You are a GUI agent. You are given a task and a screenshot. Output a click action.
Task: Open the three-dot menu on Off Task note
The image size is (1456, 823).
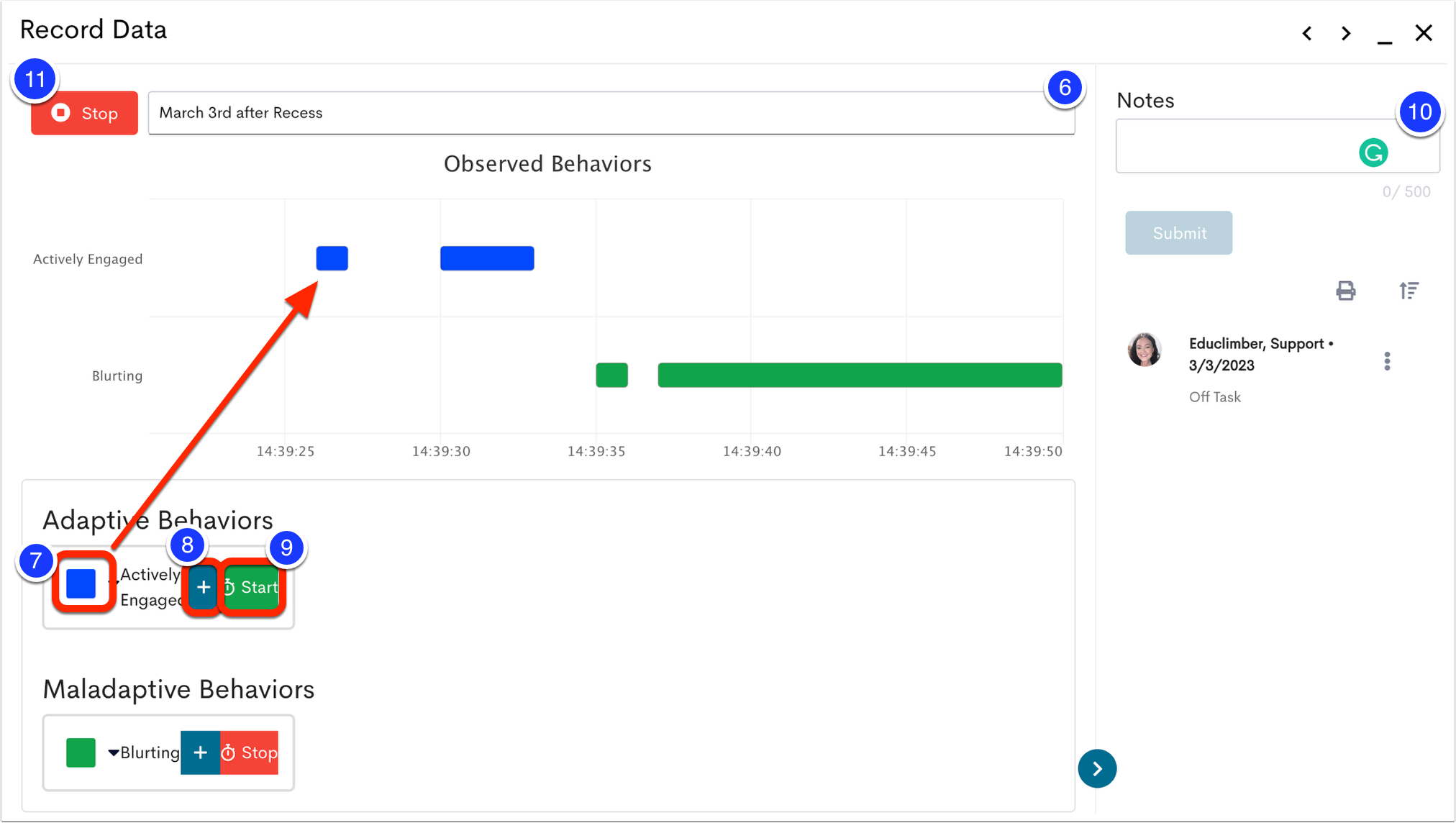[1387, 361]
